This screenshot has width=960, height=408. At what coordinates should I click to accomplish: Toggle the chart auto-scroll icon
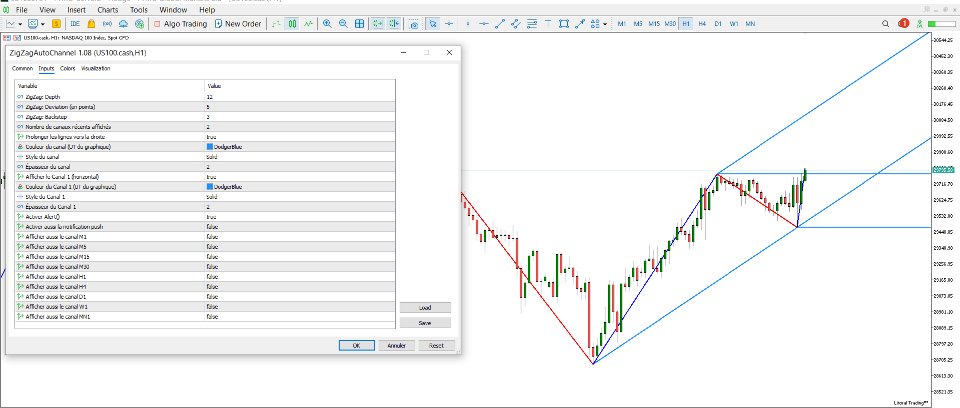click(378, 24)
